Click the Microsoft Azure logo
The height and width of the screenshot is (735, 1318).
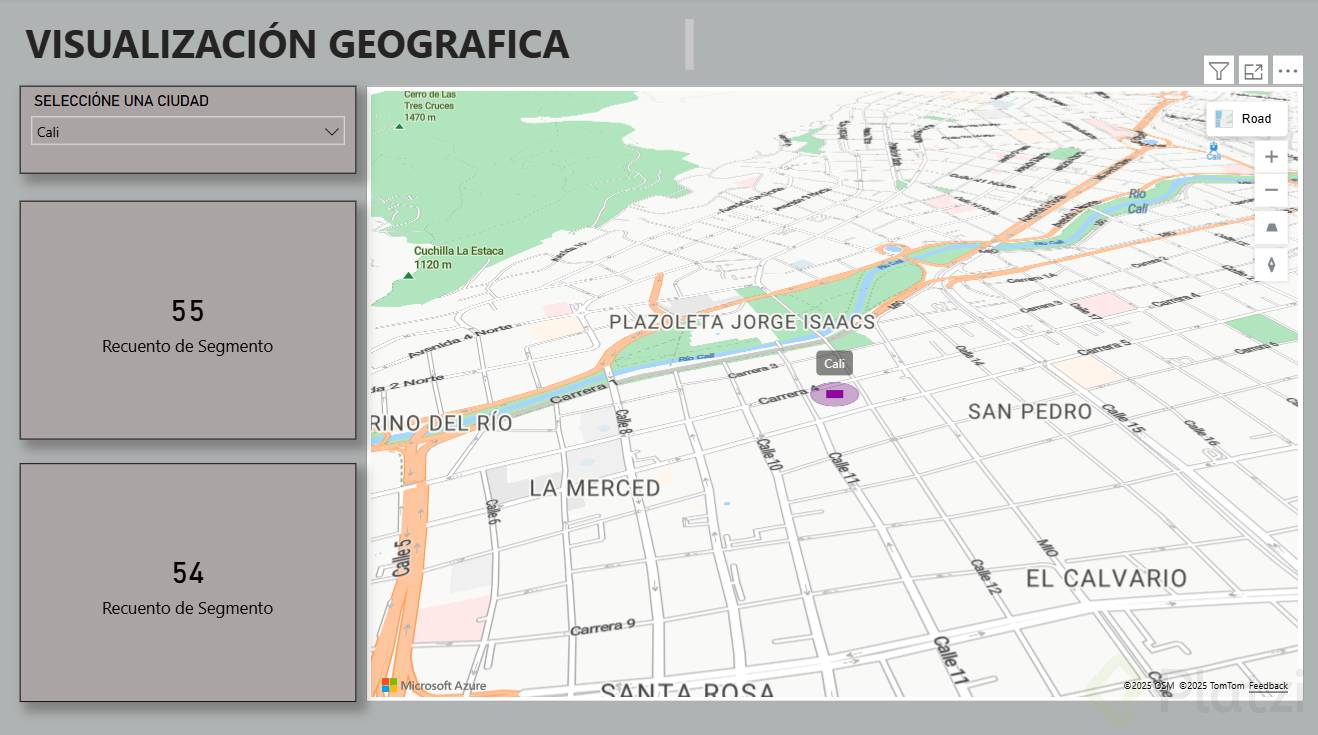tap(434, 686)
